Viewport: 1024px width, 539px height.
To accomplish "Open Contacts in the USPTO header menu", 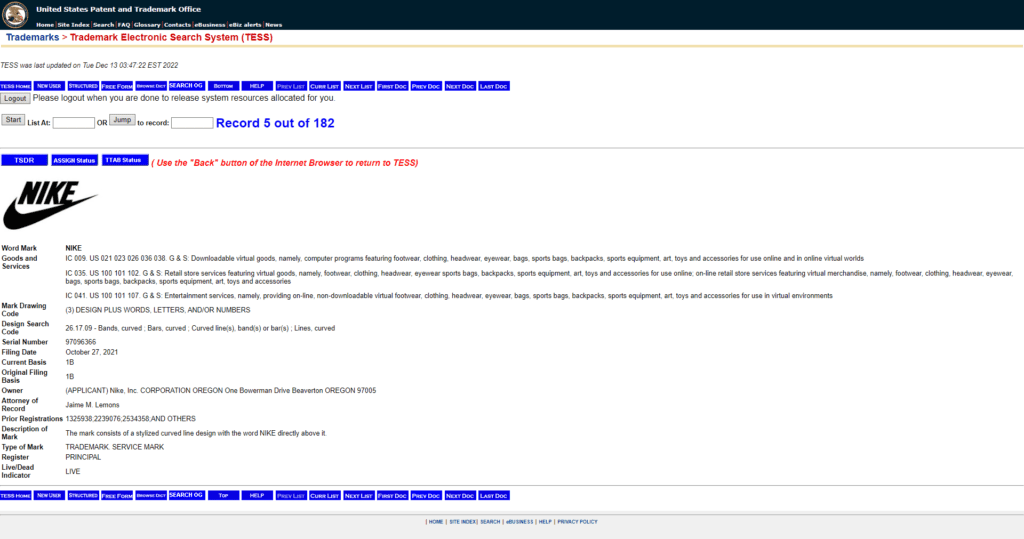I will [x=177, y=25].
